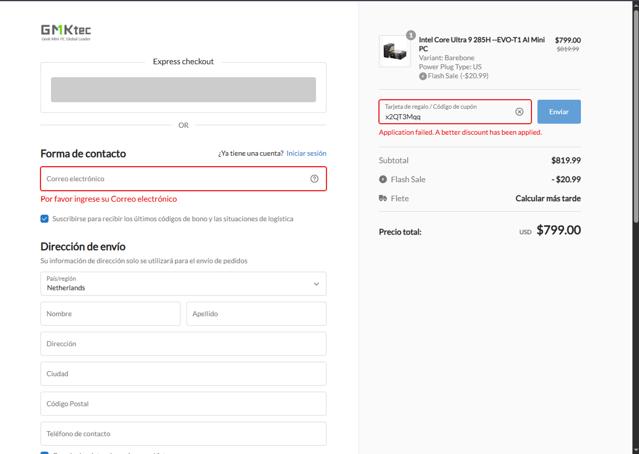Click the -$20.99 Flash Sale discount value
The image size is (639, 454).
(x=566, y=179)
